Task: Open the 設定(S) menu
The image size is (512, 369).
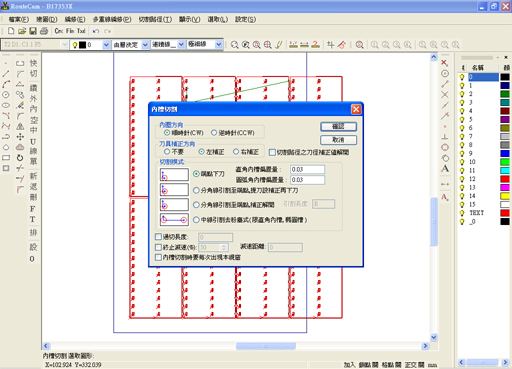Action: 246,19
